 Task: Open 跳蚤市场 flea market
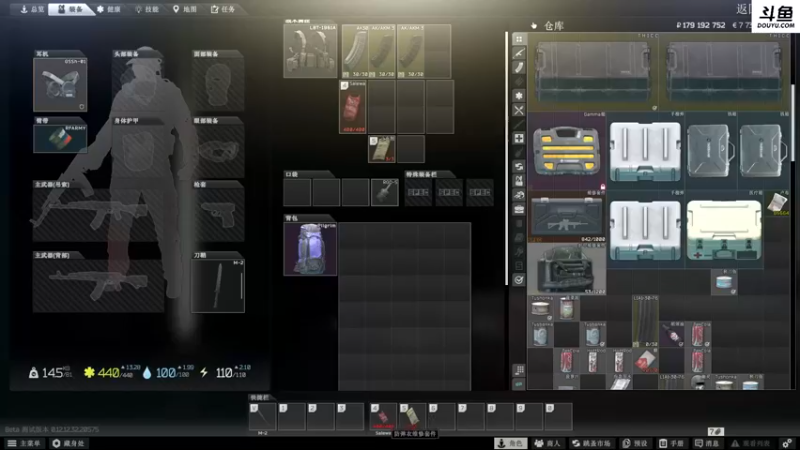[592, 443]
